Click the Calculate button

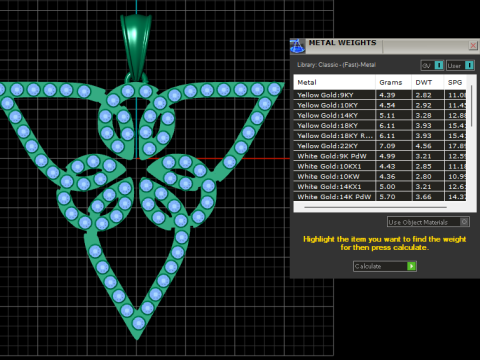tap(385, 266)
